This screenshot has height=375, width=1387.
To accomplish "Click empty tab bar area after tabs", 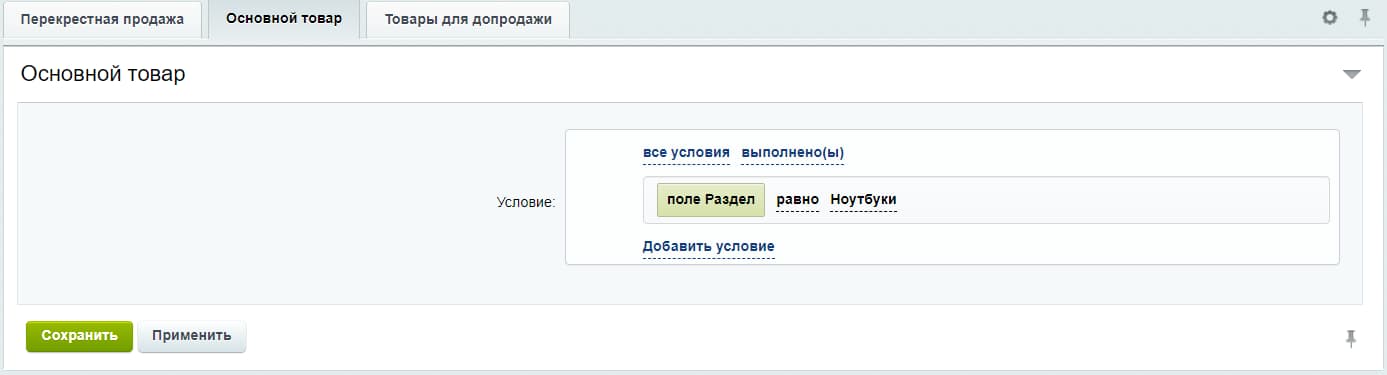I will click(940, 20).
